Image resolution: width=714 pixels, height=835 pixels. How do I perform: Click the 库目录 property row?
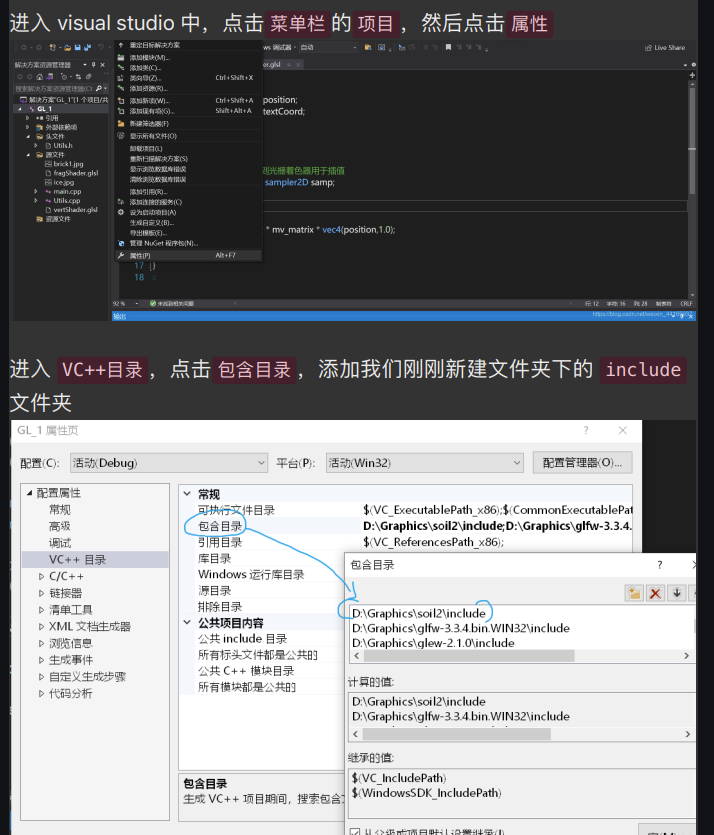263,559
